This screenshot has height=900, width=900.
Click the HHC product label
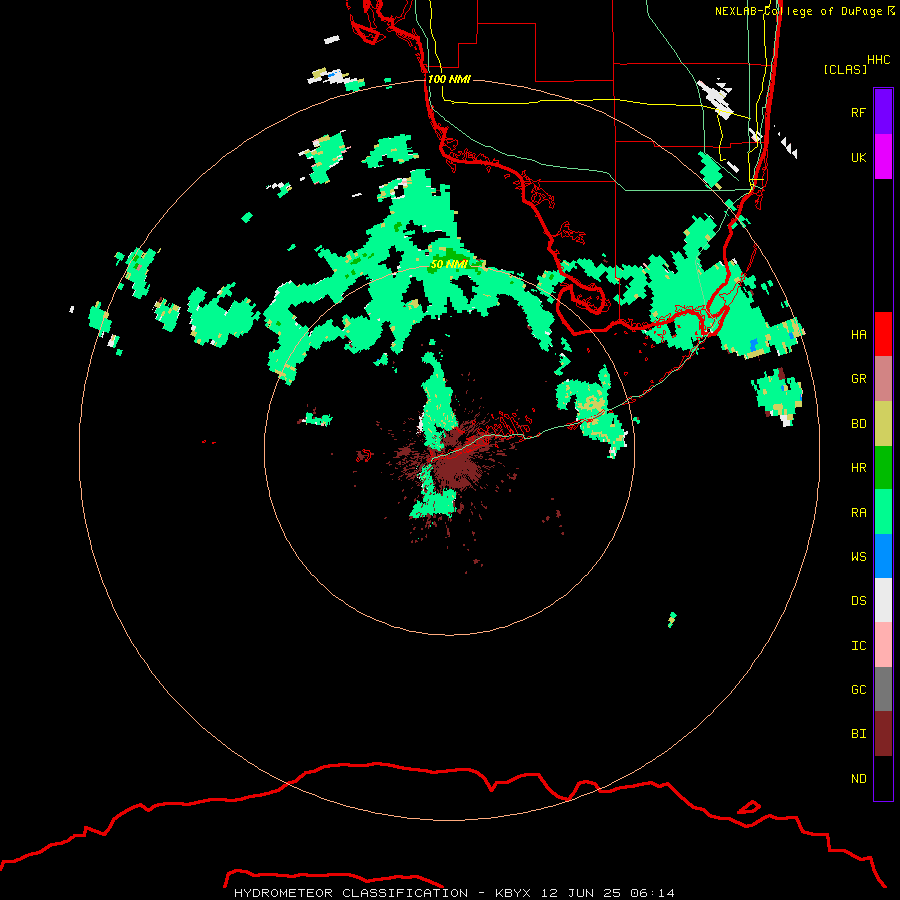click(878, 60)
